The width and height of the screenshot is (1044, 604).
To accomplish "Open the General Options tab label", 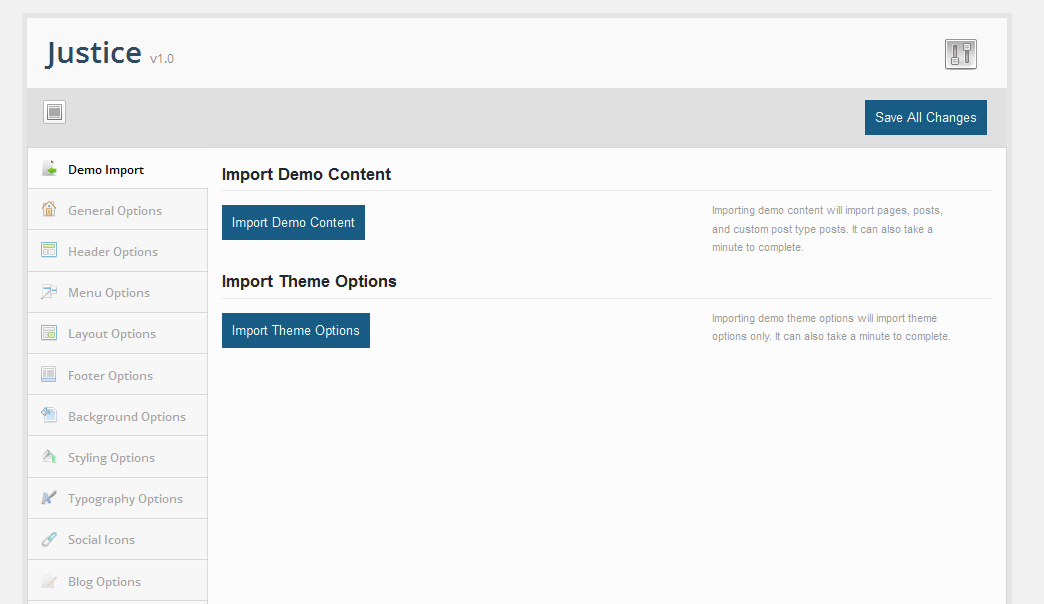I will (x=115, y=211).
